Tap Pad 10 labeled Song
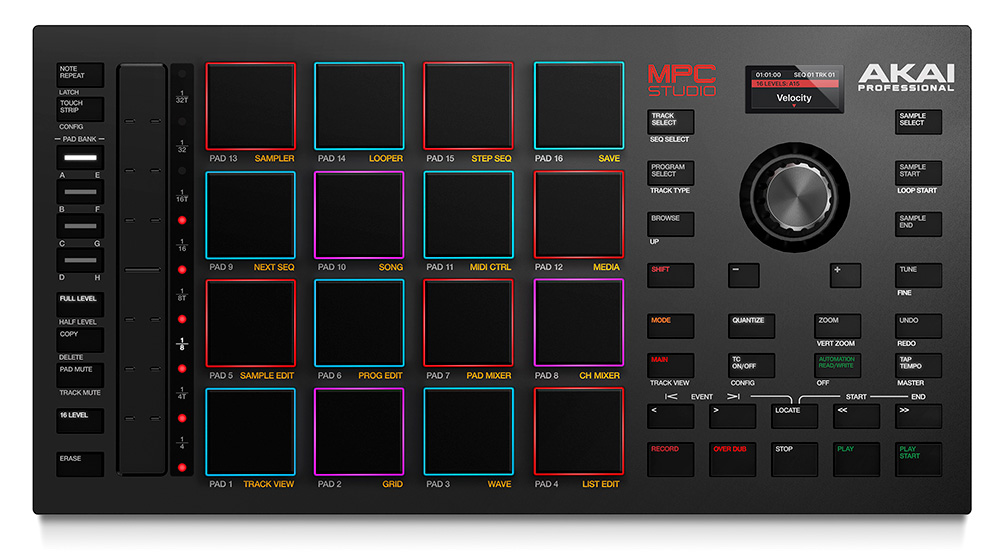This screenshot has height=557, width=1000. click(359, 215)
